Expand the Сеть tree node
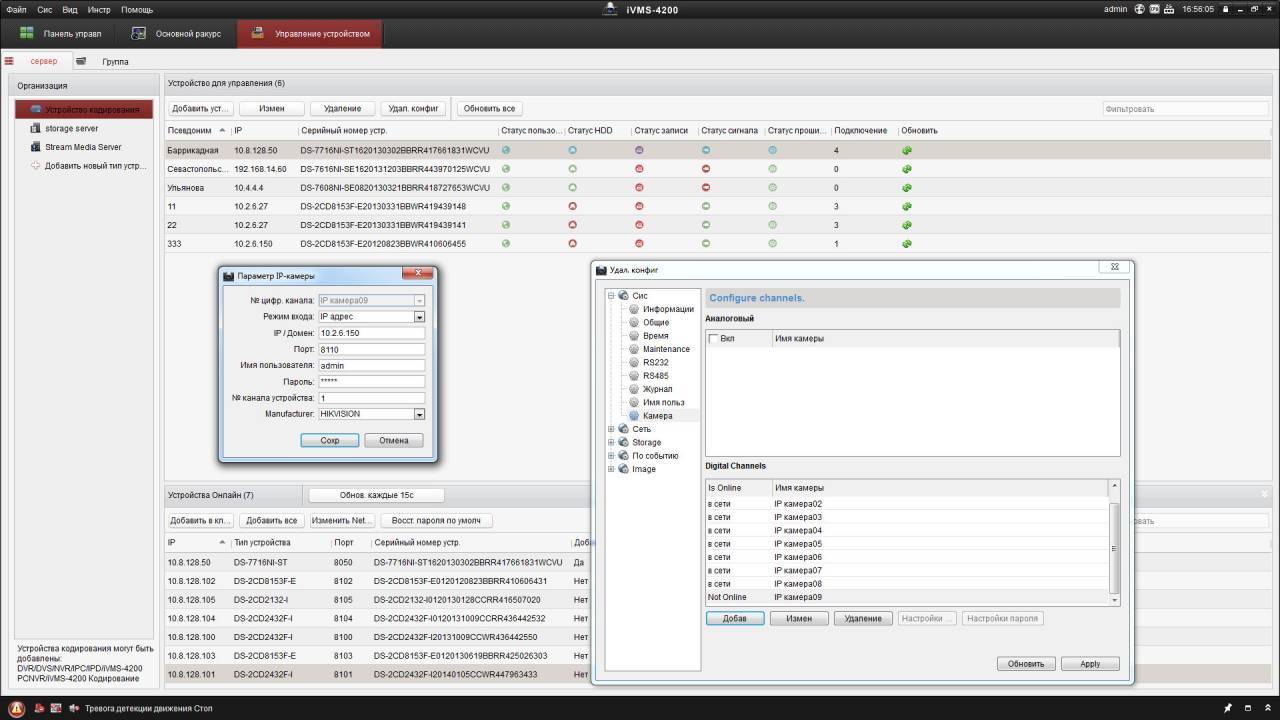This screenshot has height=720, width=1280. [x=611, y=429]
